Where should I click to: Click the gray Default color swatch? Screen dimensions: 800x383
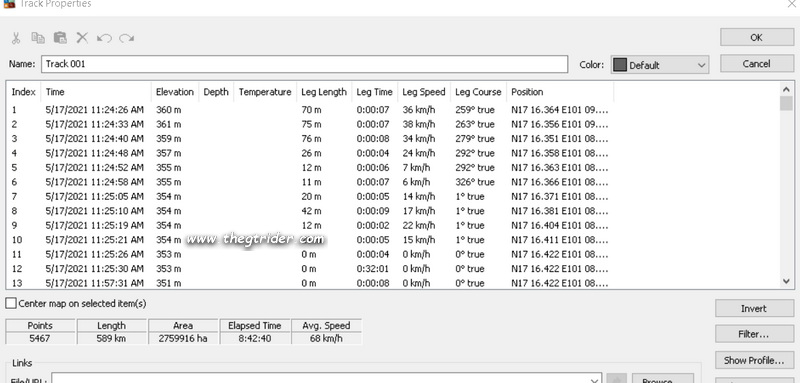[x=620, y=65]
